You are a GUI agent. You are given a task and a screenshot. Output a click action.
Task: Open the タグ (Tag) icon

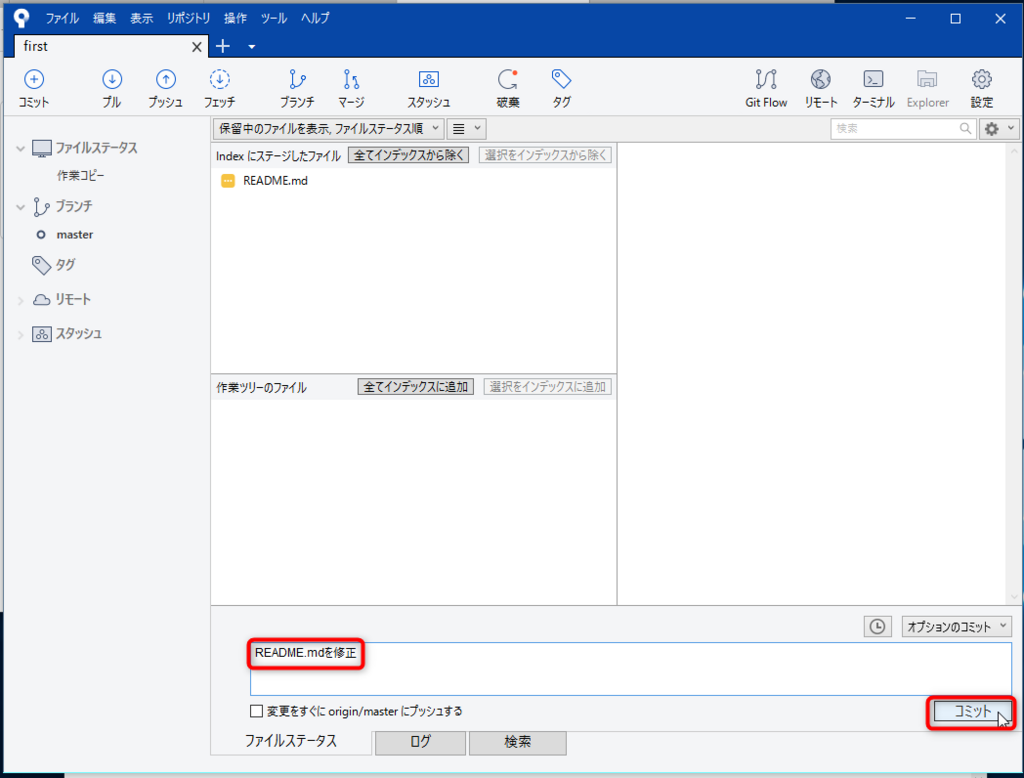point(560,87)
